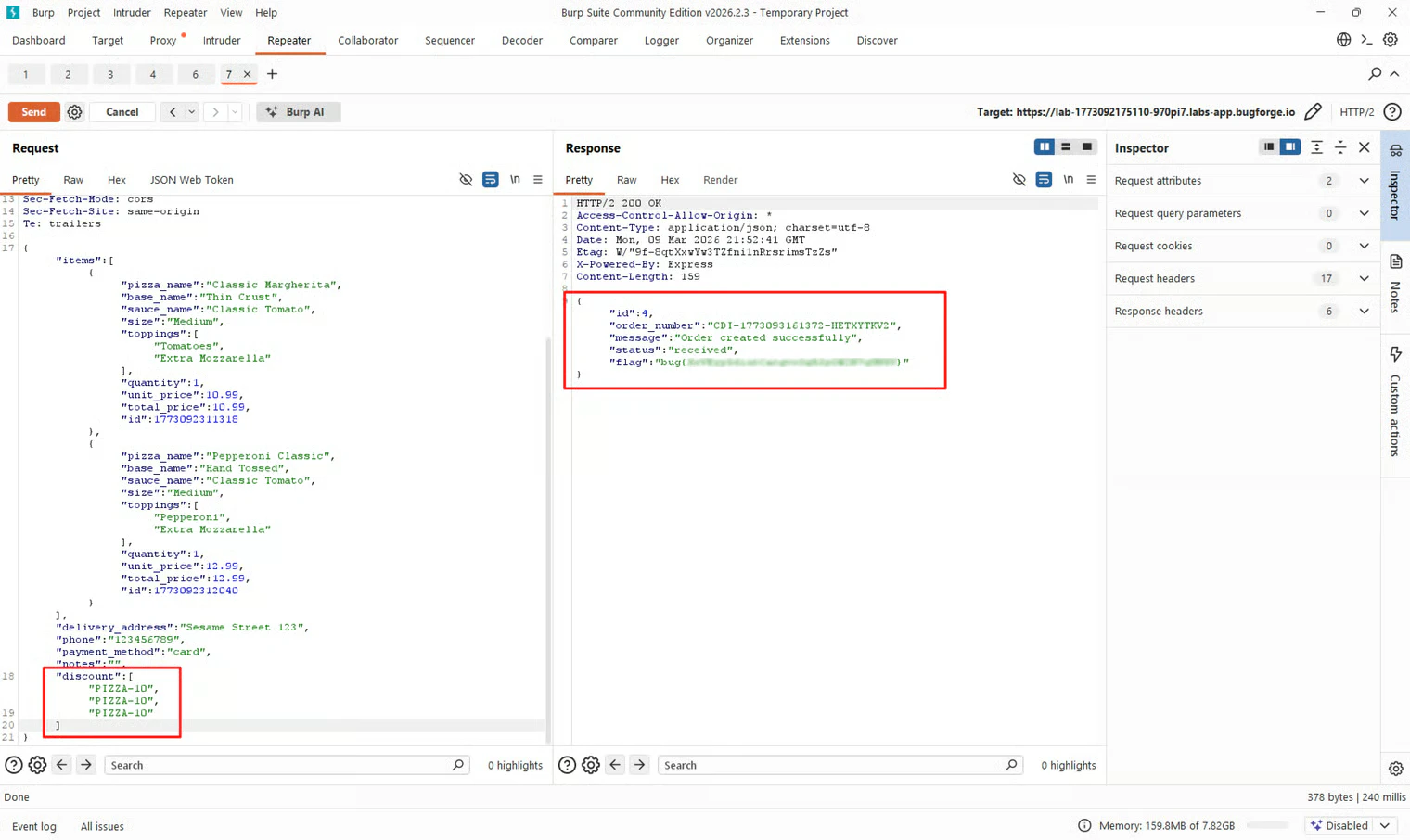Toggle the \n newline display in Response
Image resolution: width=1410 pixels, height=840 pixels.
[1069, 180]
